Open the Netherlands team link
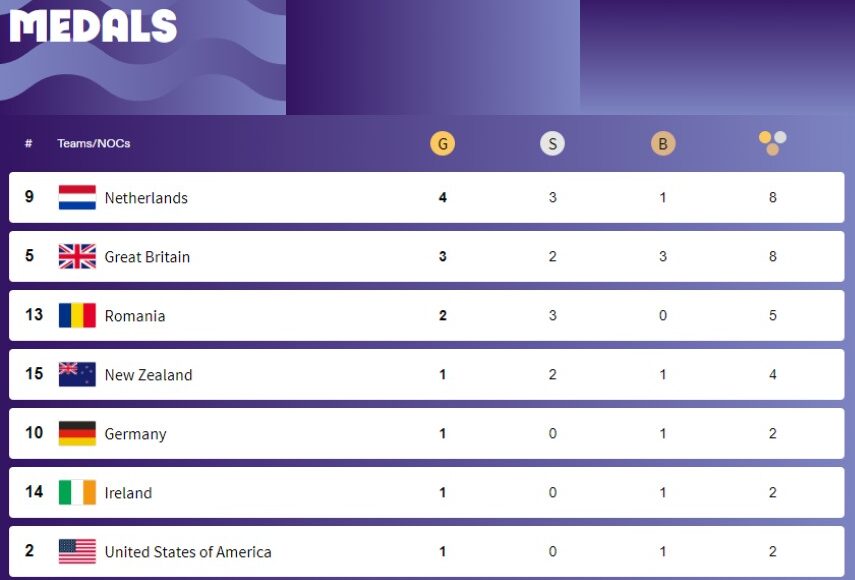This screenshot has width=855, height=580. 146,198
